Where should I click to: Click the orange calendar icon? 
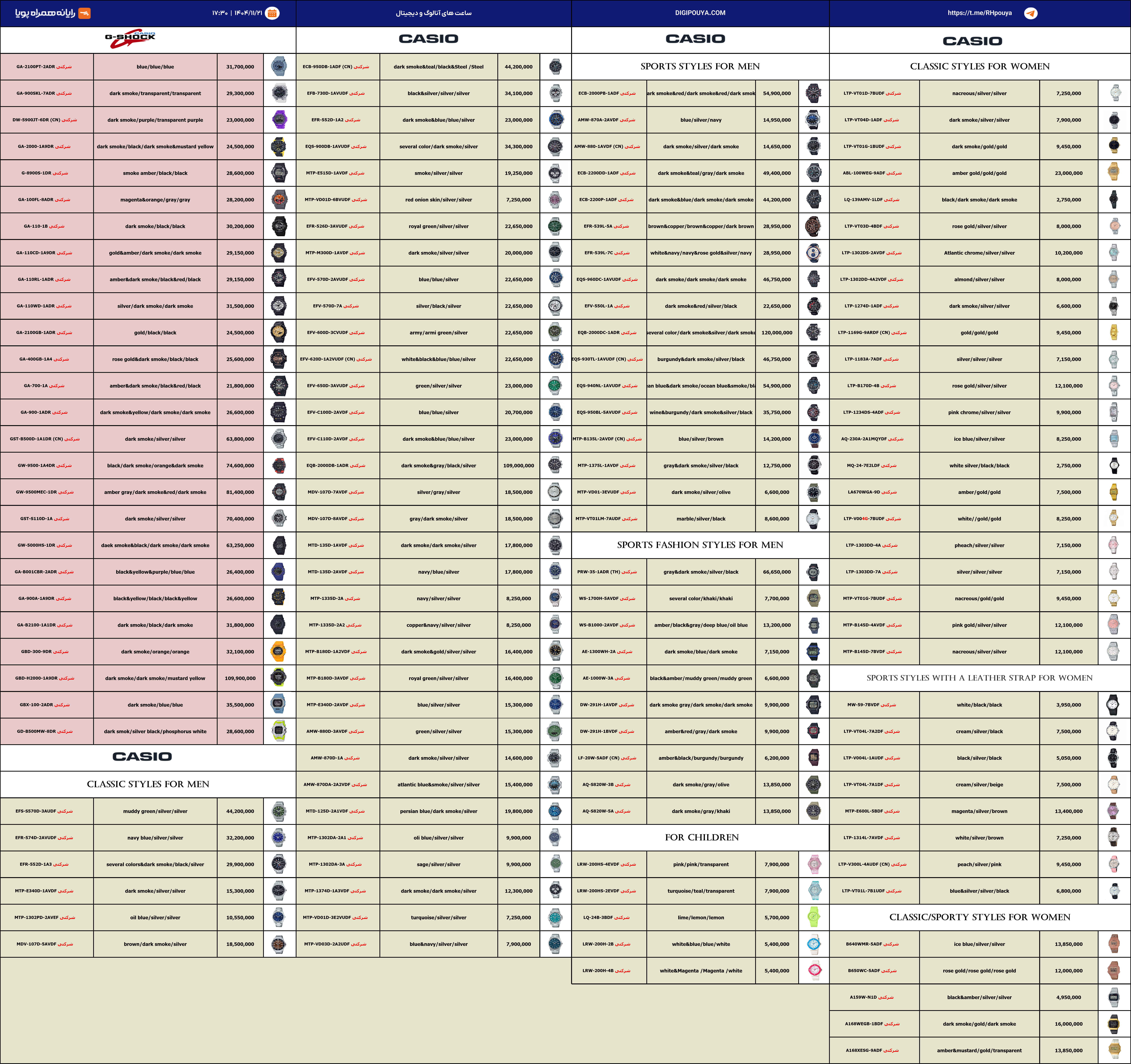273,13
